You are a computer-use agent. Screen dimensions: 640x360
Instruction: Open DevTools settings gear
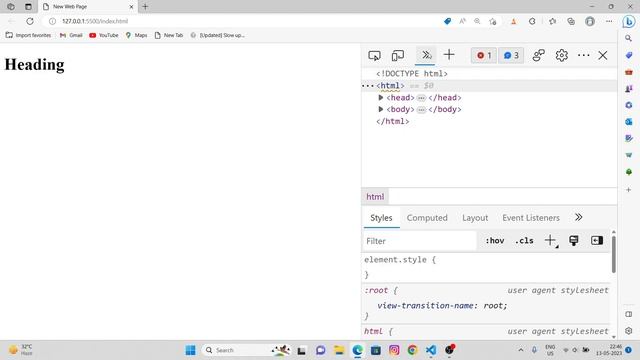coord(562,55)
